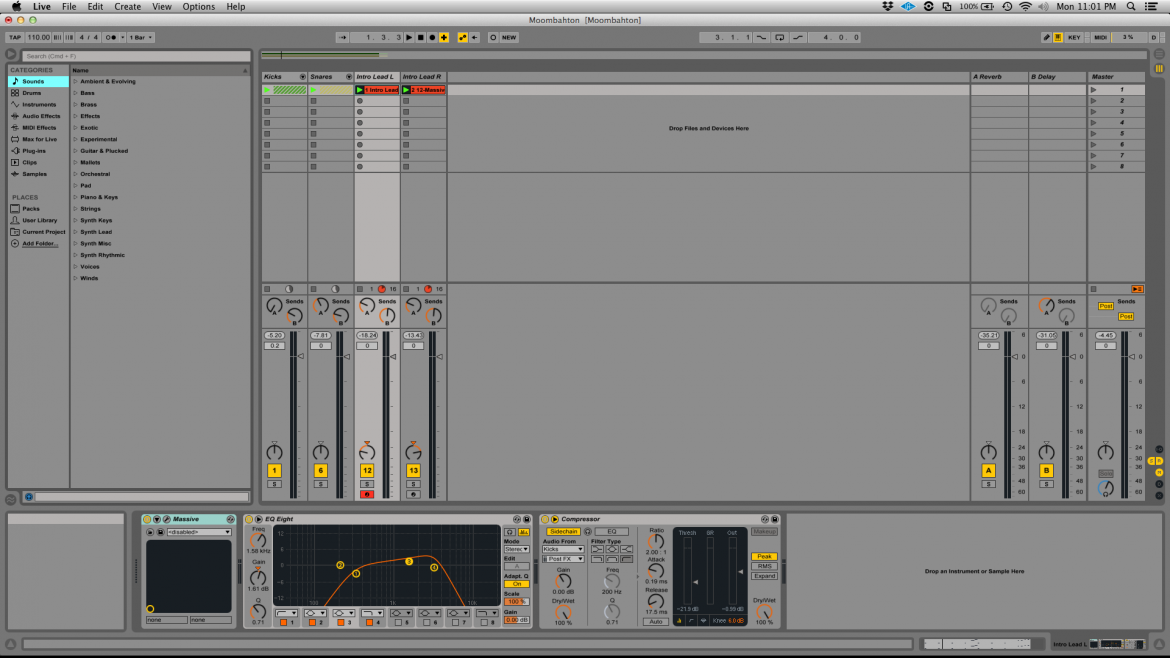Viewport: 1170px width, 658px height.
Task: Disarm the Intro Lead L record arm
Action: (367, 495)
